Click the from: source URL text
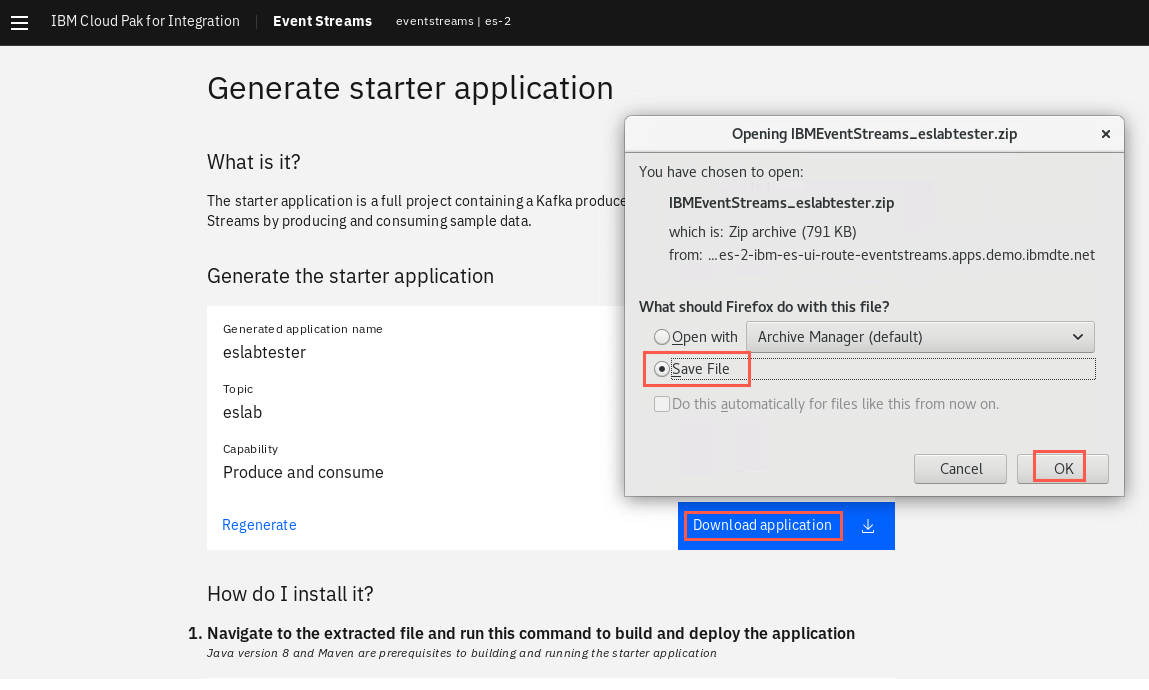This screenshot has height=690, width=1149. [x=882, y=256]
